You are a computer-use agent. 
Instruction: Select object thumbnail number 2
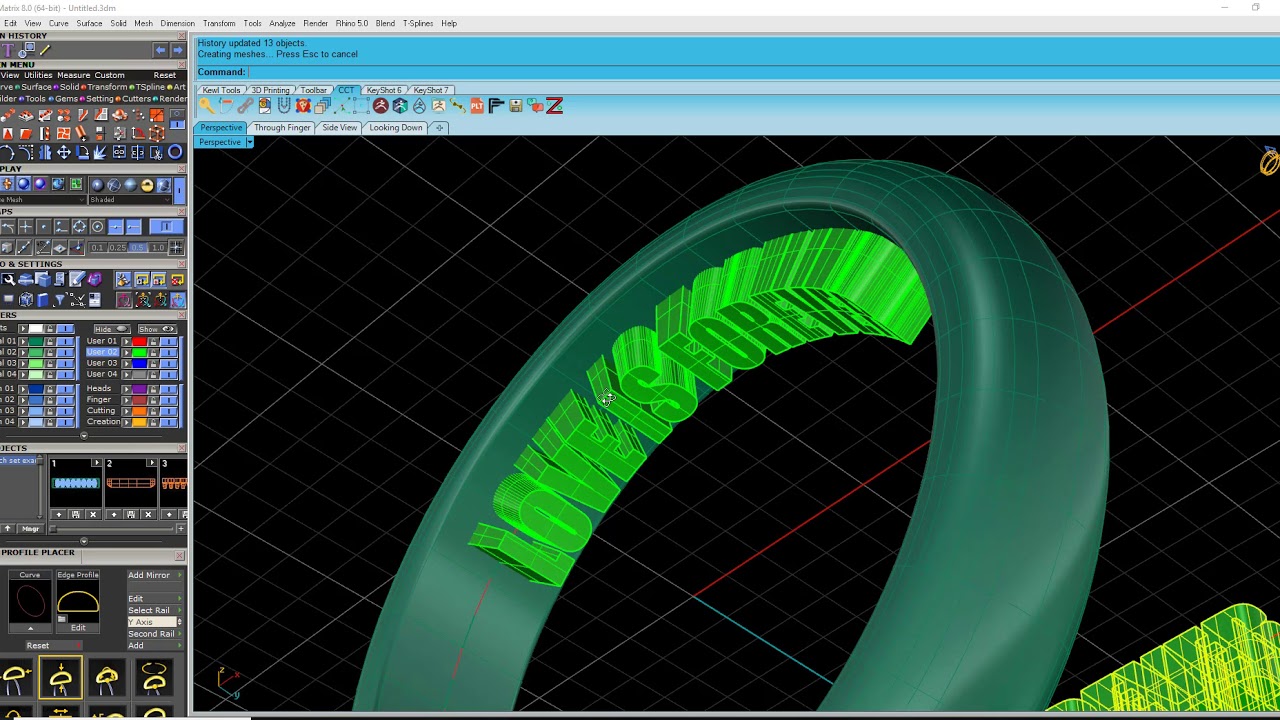(x=130, y=483)
